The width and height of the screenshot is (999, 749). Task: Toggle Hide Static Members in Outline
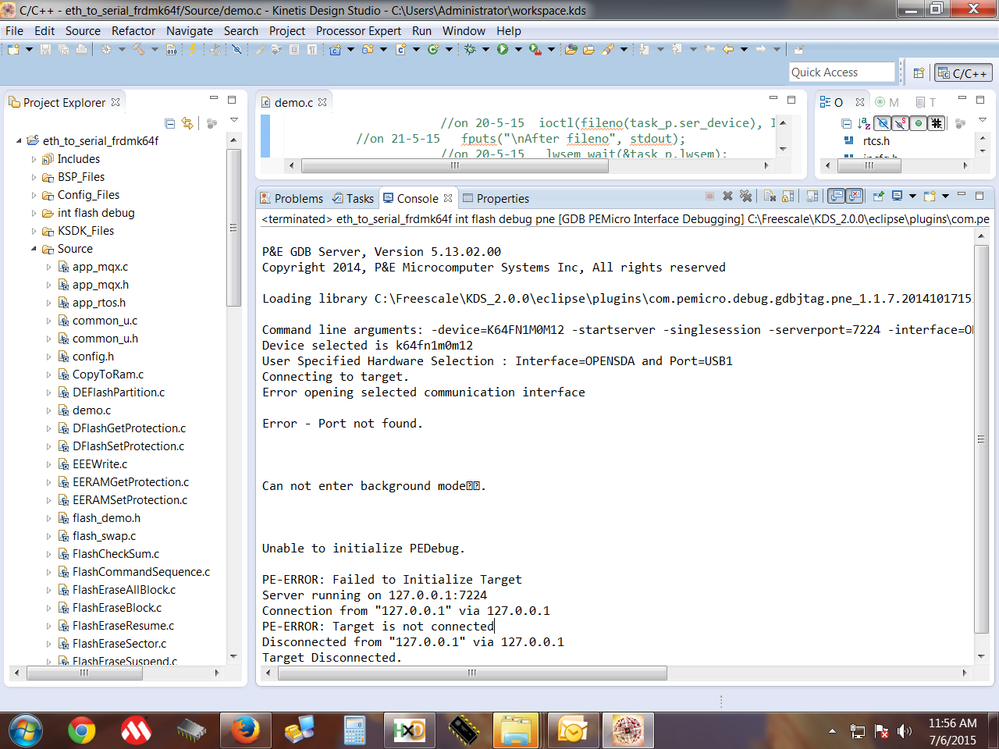click(900, 123)
